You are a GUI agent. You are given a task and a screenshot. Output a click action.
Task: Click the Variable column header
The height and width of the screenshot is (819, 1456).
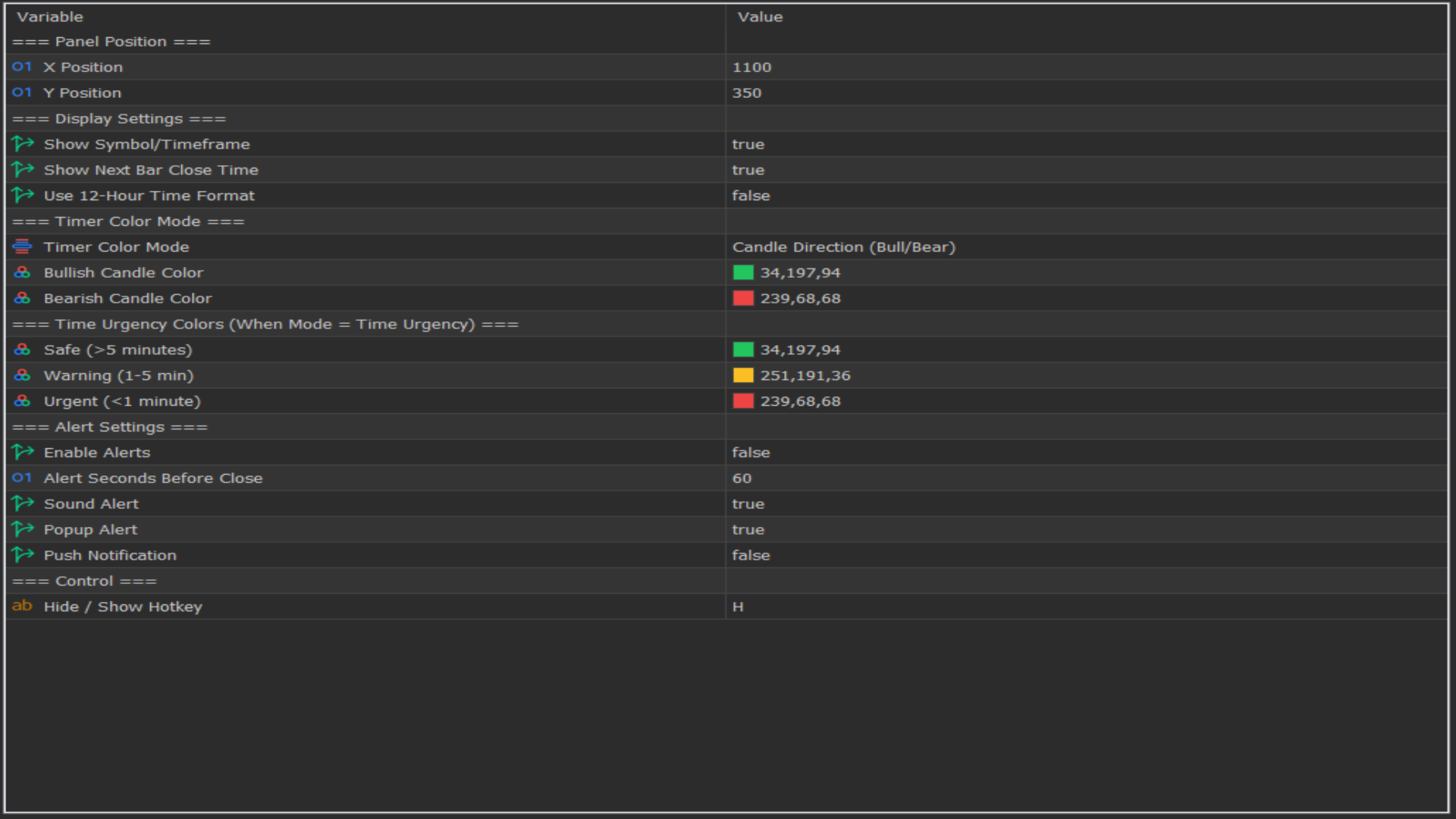(50, 17)
